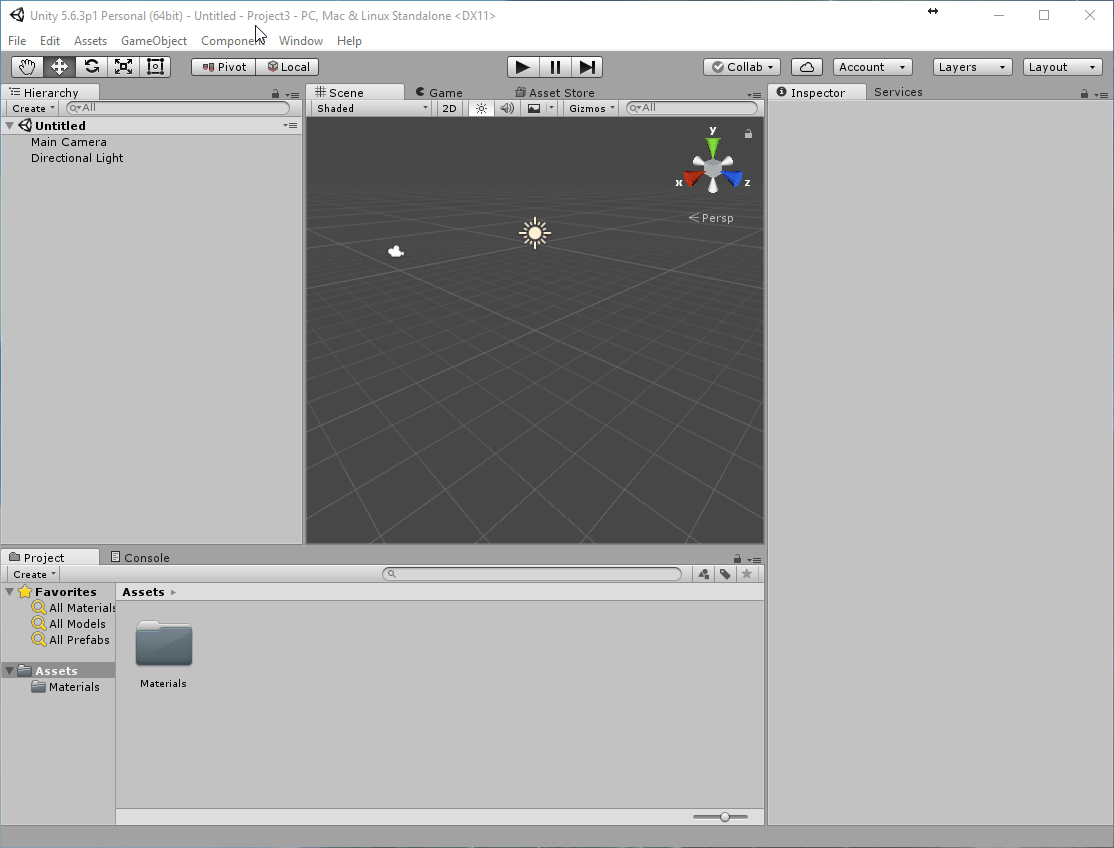Open the Shaded draw mode dropdown
The image size is (1114, 848).
pyautogui.click(x=371, y=108)
